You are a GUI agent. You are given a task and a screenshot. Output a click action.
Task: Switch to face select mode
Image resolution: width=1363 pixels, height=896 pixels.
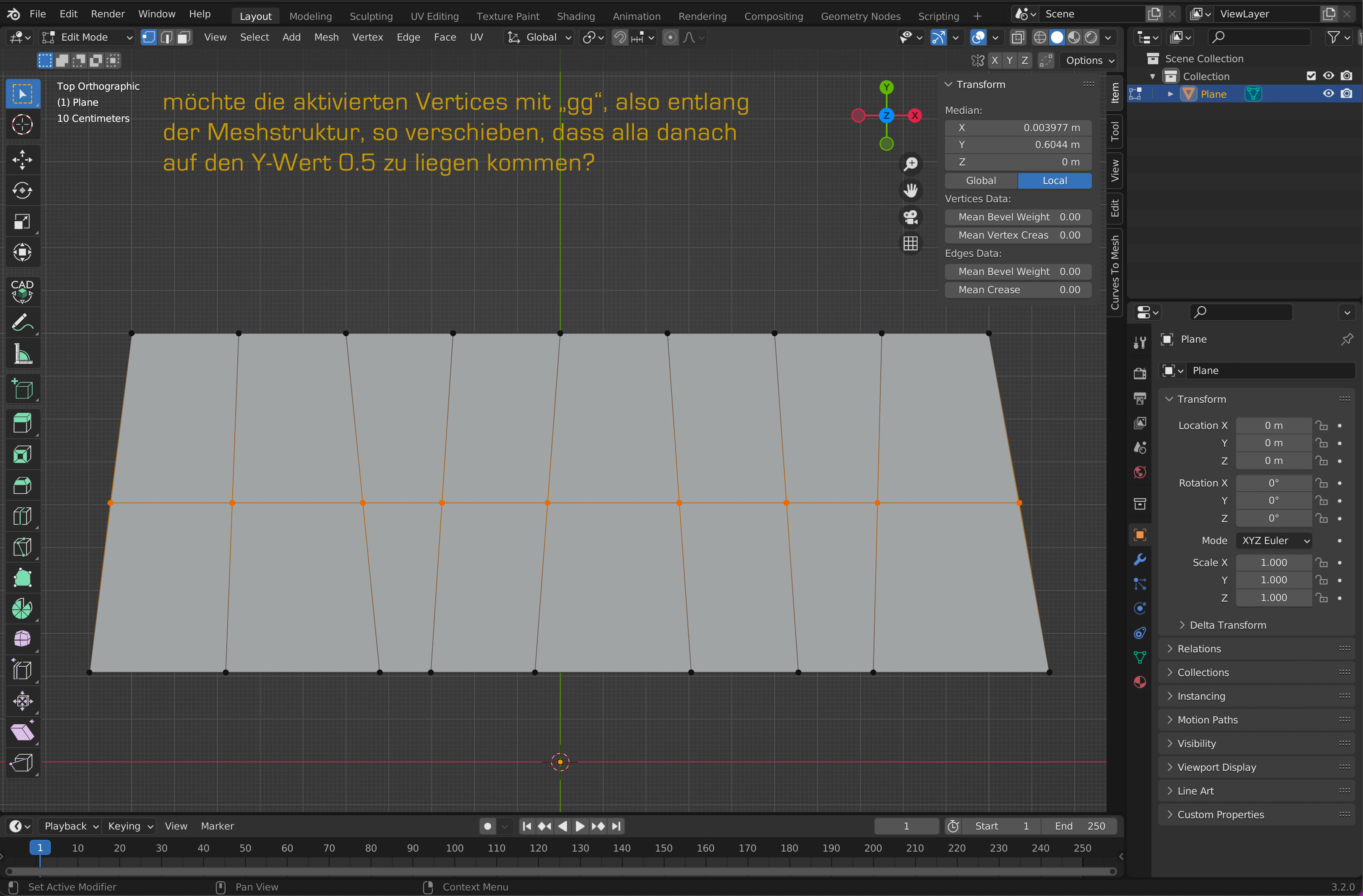point(184,37)
